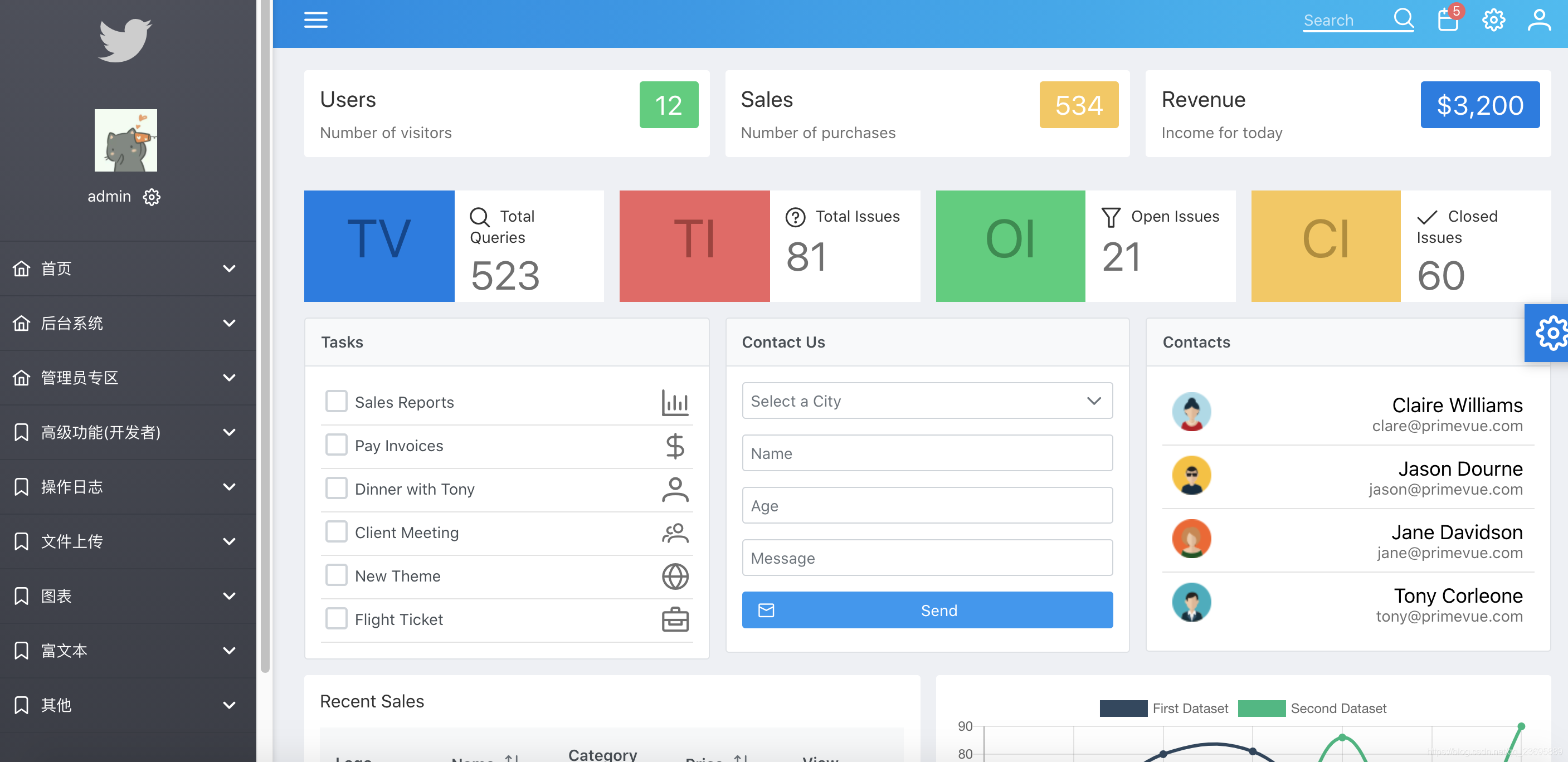1568x762 pixels.
Task: Click the globe icon for New Theme
Action: (675, 577)
